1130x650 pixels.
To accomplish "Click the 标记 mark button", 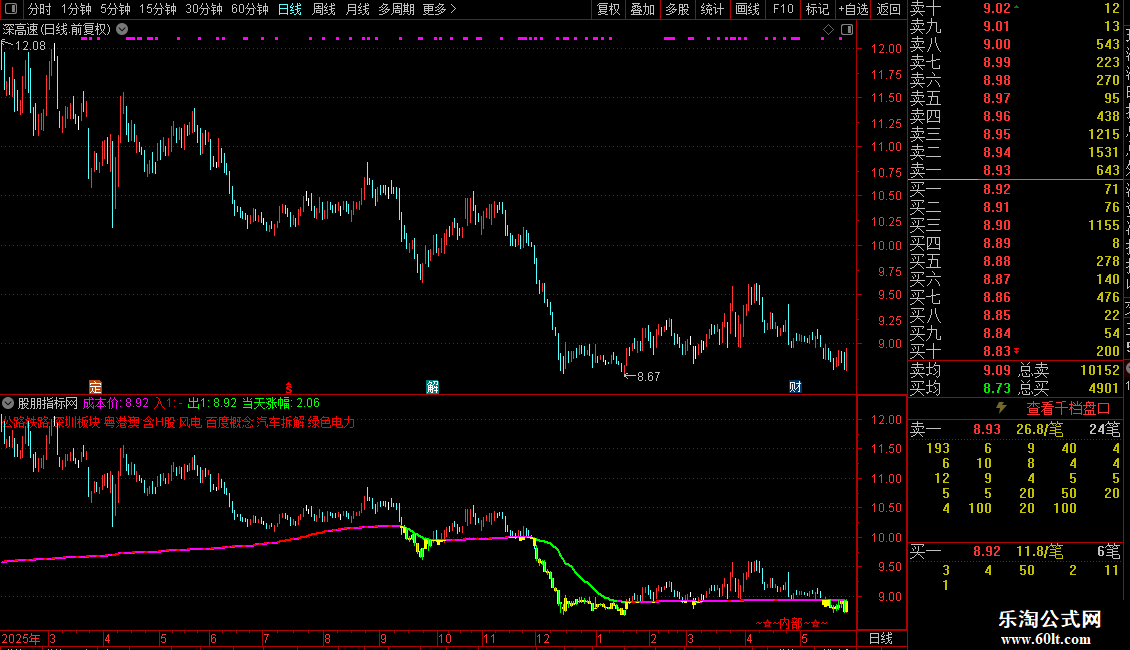I will pyautogui.click(x=817, y=9).
